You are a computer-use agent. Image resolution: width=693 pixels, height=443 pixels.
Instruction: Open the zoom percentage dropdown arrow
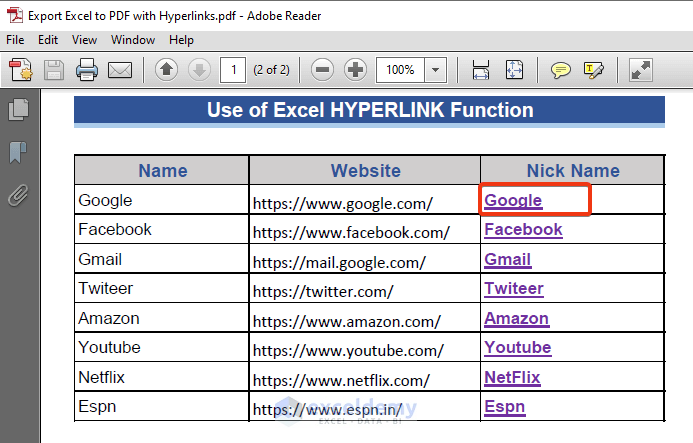coord(435,70)
